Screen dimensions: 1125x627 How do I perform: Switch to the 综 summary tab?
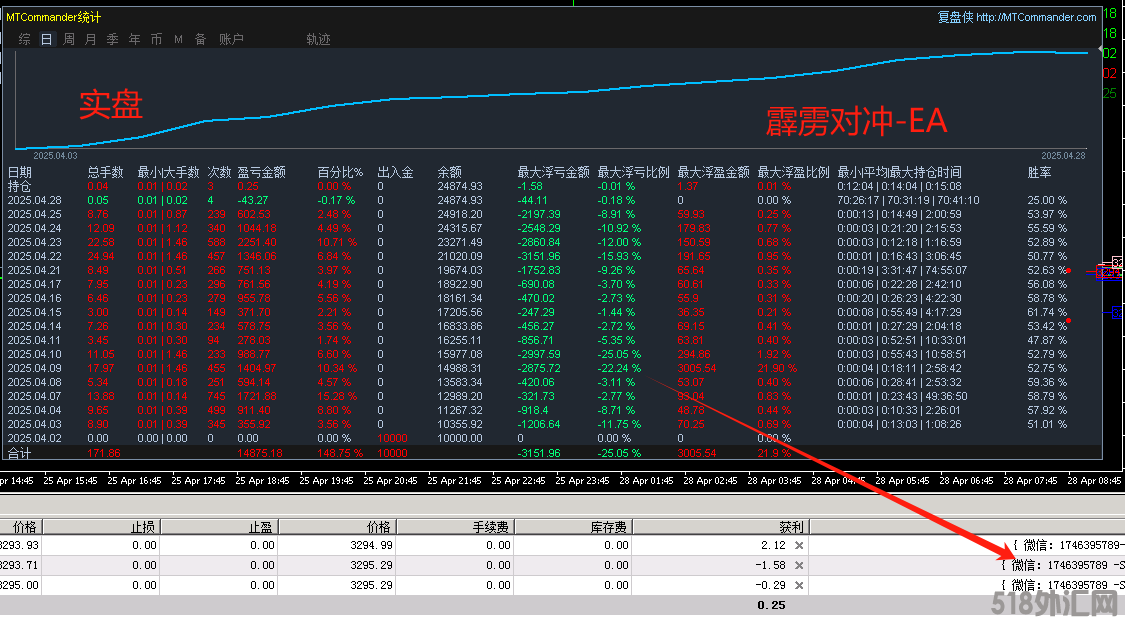pos(24,39)
